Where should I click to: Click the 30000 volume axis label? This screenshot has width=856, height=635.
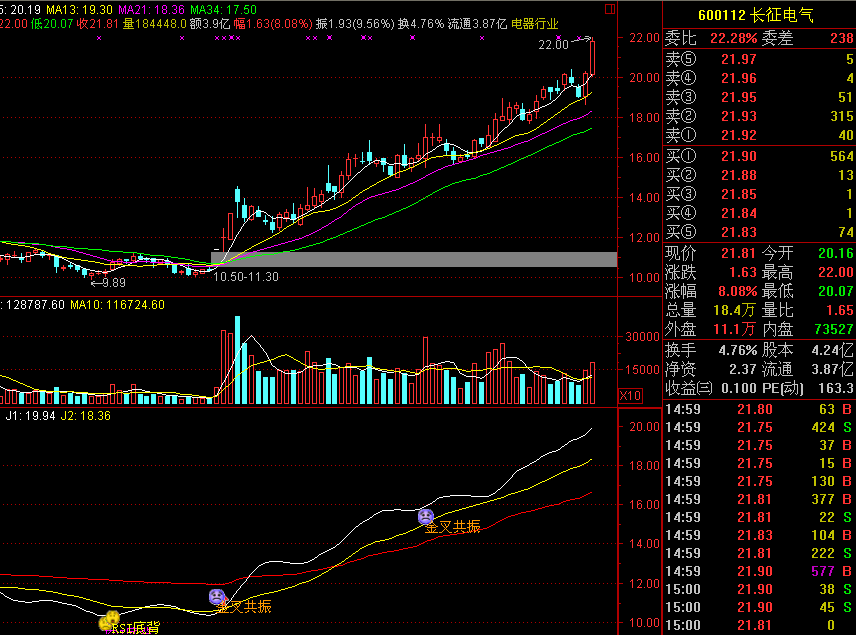[643, 337]
